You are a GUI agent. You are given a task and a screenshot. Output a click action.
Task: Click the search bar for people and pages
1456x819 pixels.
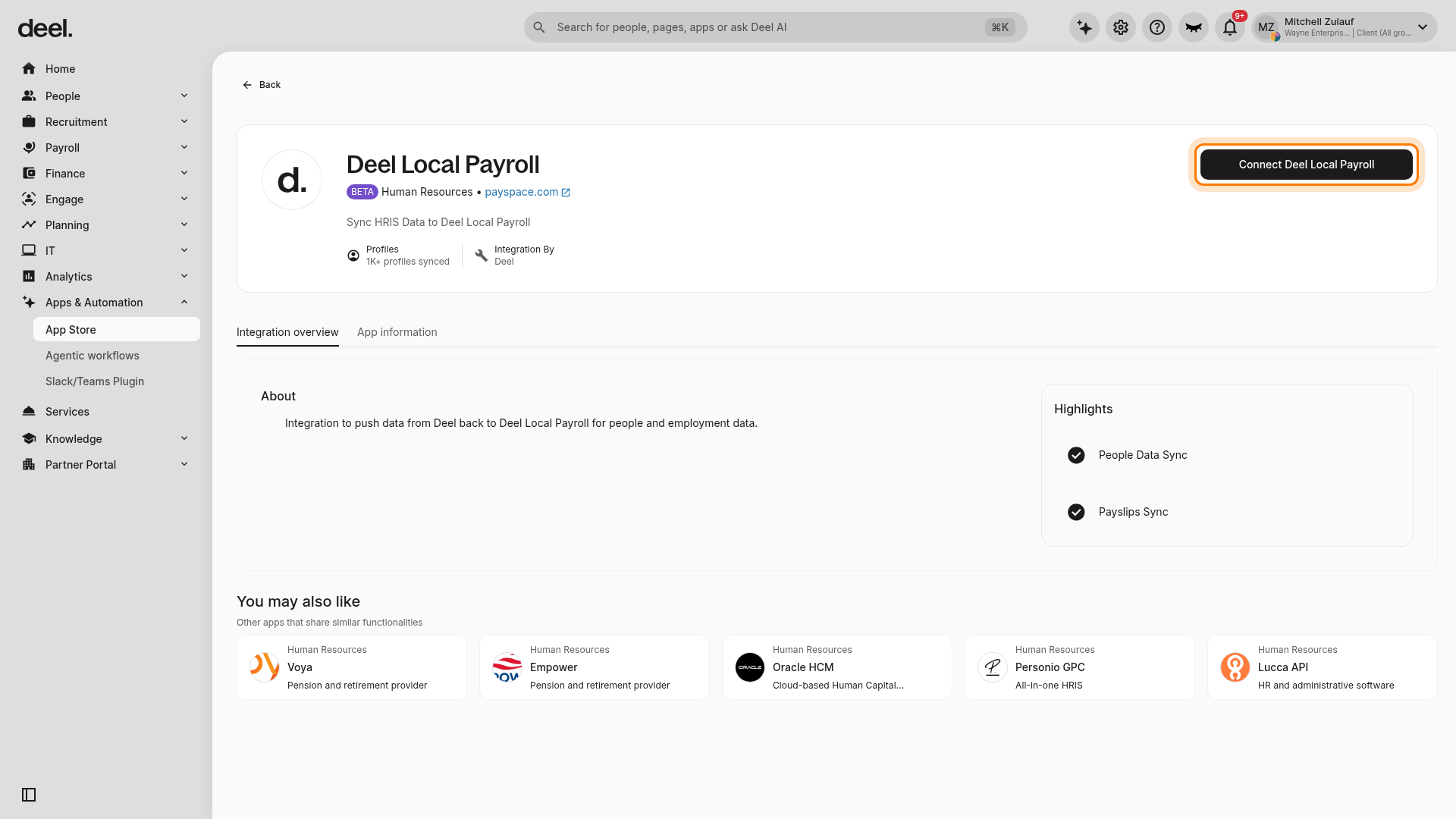point(776,27)
